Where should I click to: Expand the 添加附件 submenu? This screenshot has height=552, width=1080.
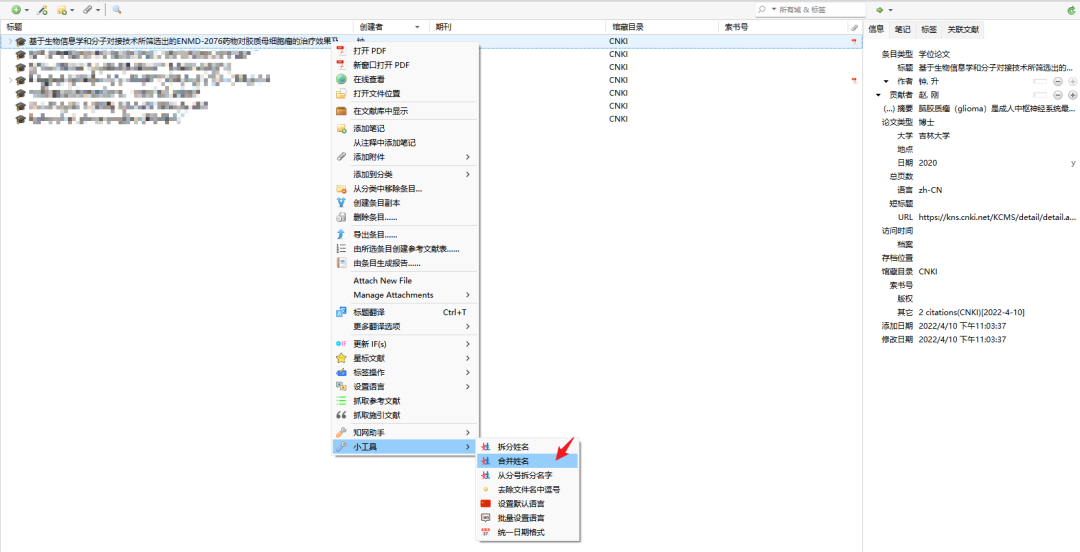(406, 157)
